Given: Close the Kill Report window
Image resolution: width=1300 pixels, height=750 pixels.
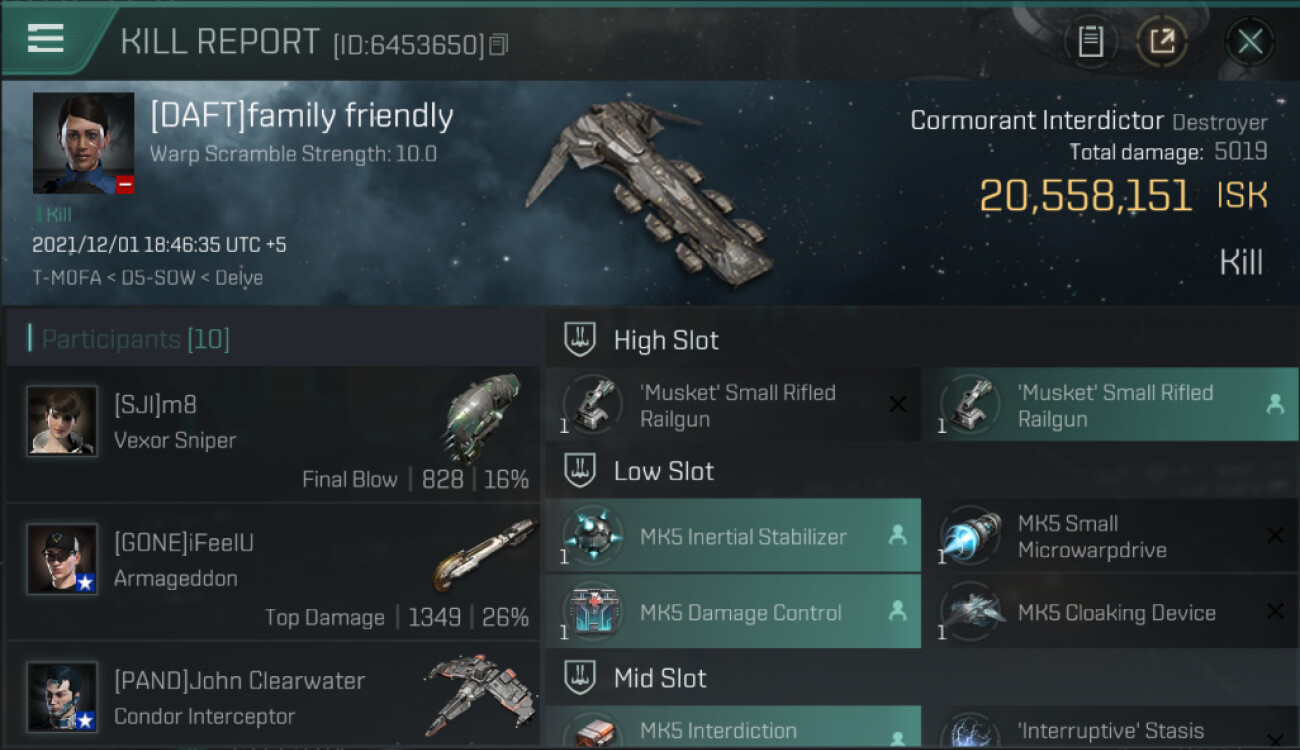Looking at the screenshot, I should [1249, 42].
